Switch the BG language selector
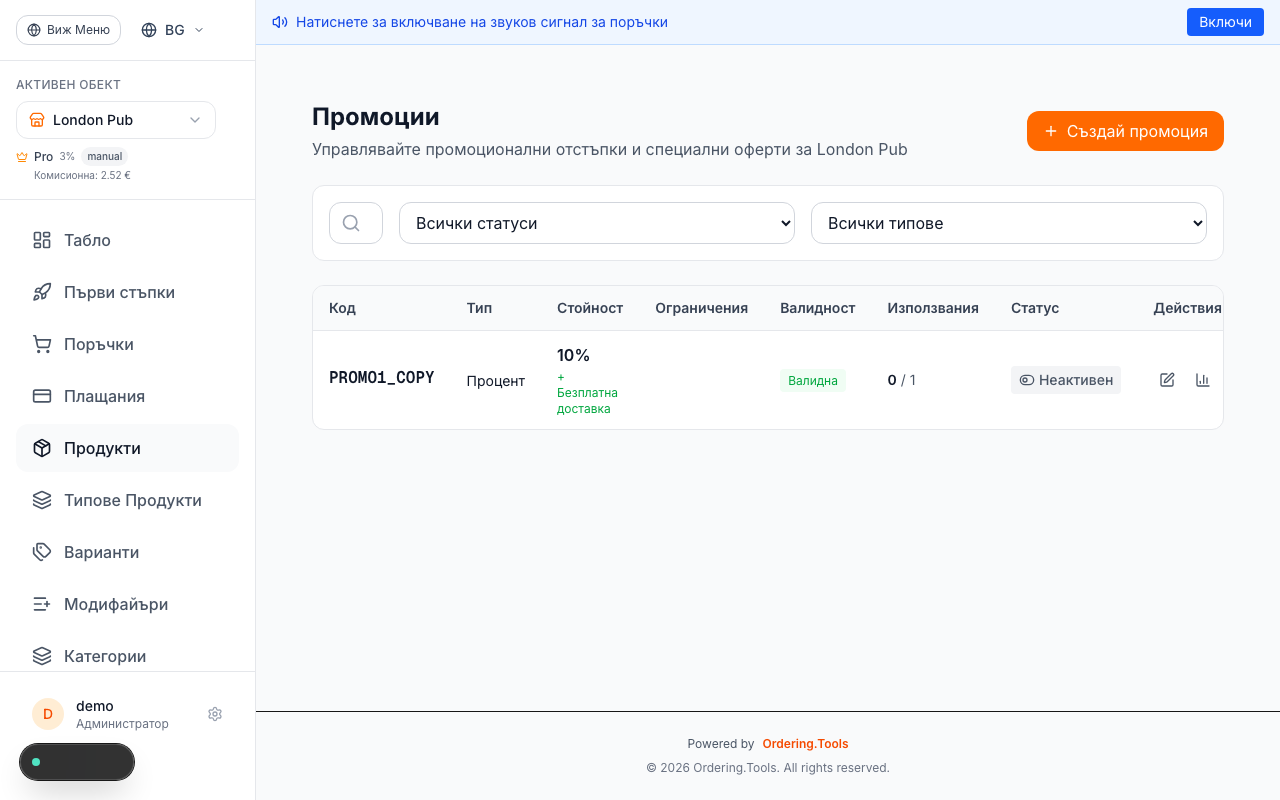The width and height of the screenshot is (1280, 800). pos(171,30)
